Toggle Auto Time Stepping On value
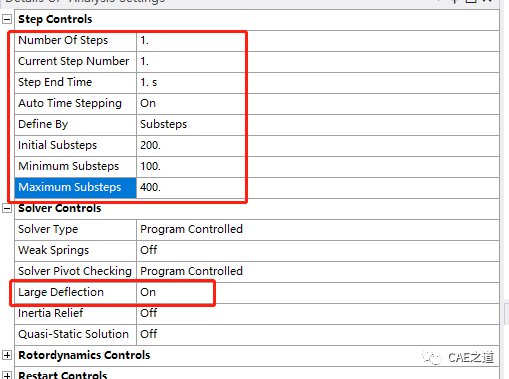Screen dimensions: 509x379 pos(318,104)
